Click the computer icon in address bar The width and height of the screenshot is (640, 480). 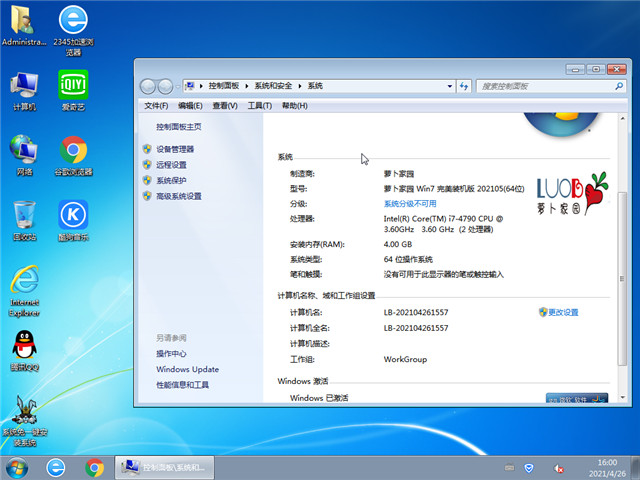click(190, 86)
